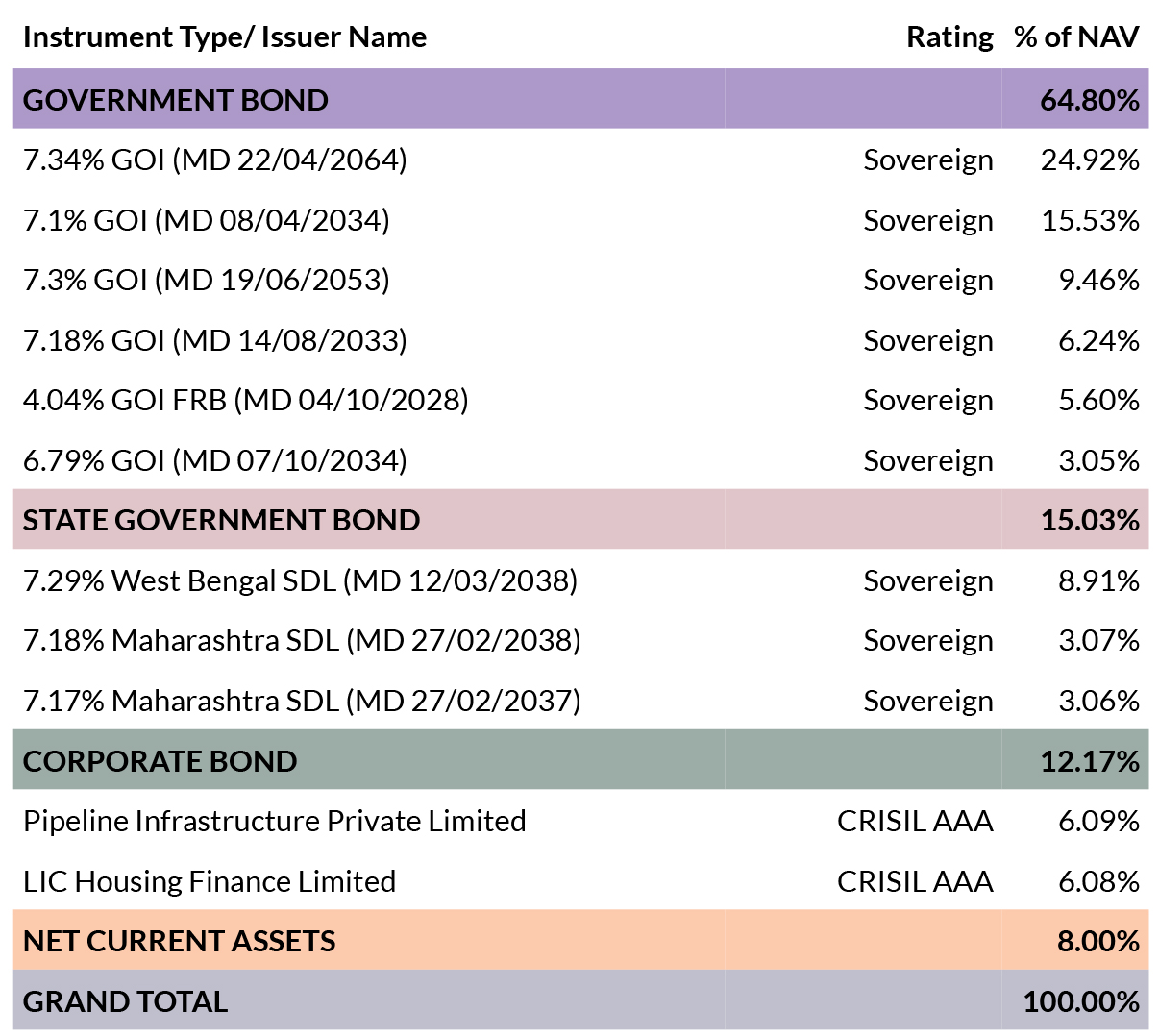This screenshot has height=1036, width=1159.
Task: Select '7.29% West Bengal SDL (MD 12/03/2038)' name
Action: pyautogui.click(x=301, y=580)
